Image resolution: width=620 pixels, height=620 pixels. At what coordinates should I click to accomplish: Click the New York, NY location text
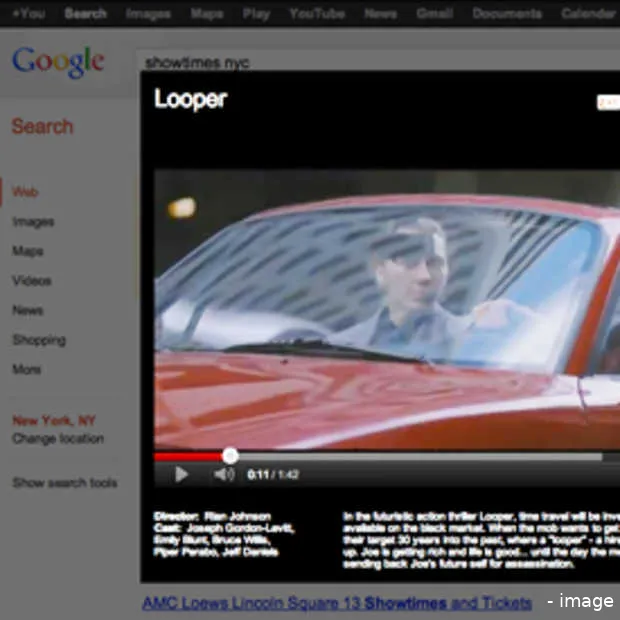54,420
